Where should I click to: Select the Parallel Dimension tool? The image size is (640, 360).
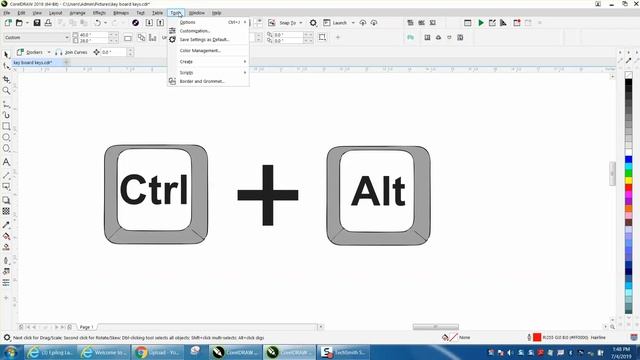click(6, 176)
